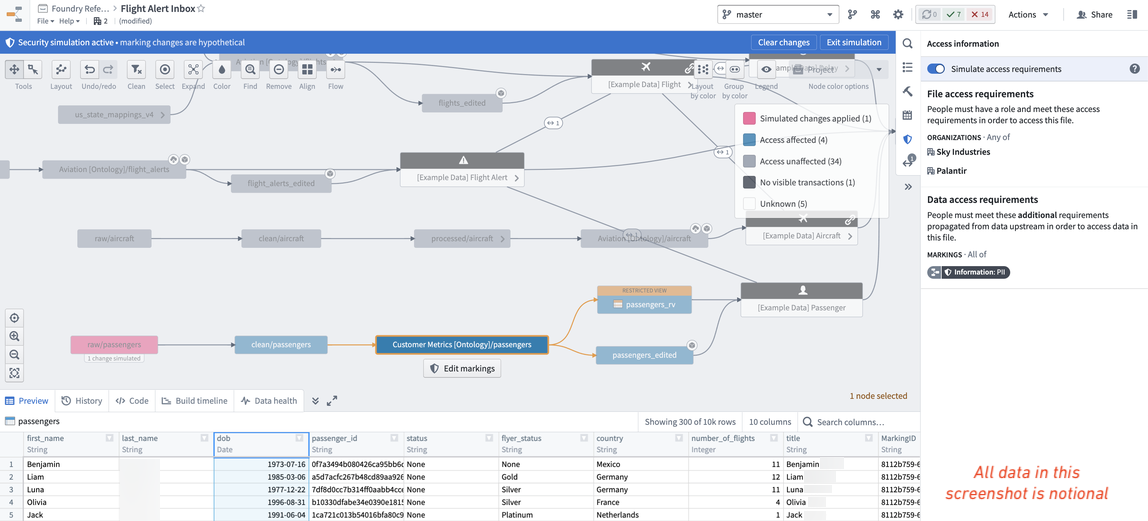Center the graph with target icon
This screenshot has width=1148, height=521.
click(14, 318)
